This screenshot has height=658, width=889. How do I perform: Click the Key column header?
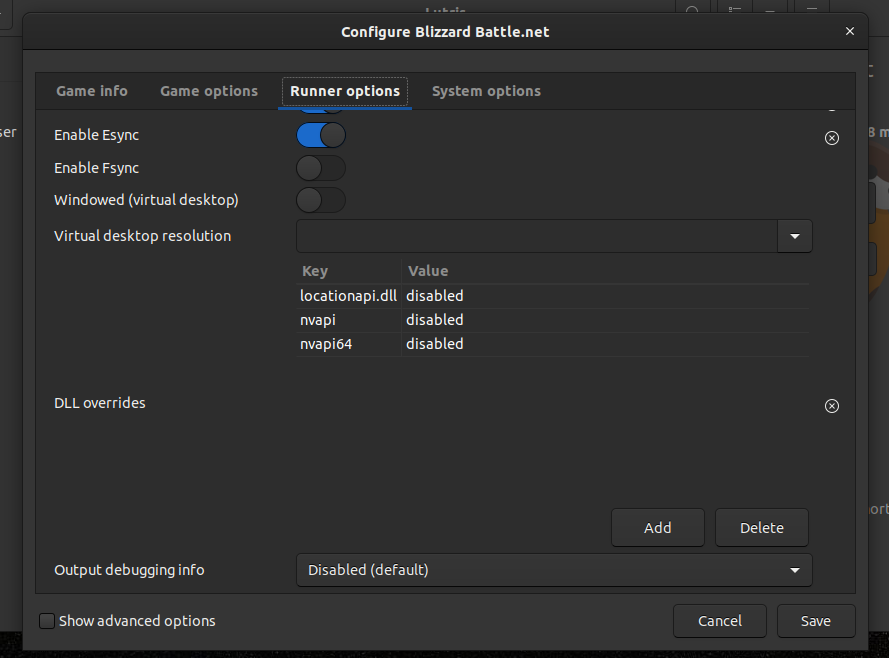point(349,271)
